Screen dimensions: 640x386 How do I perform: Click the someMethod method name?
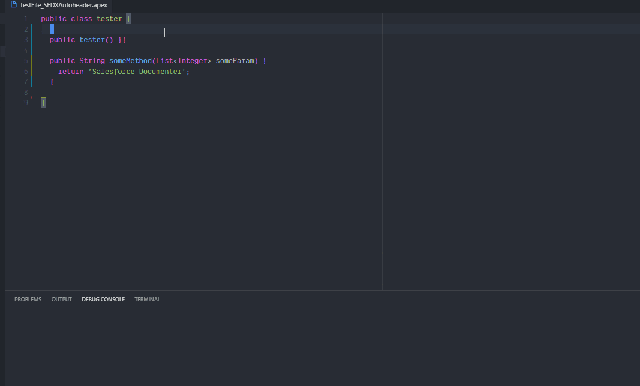(x=131, y=61)
